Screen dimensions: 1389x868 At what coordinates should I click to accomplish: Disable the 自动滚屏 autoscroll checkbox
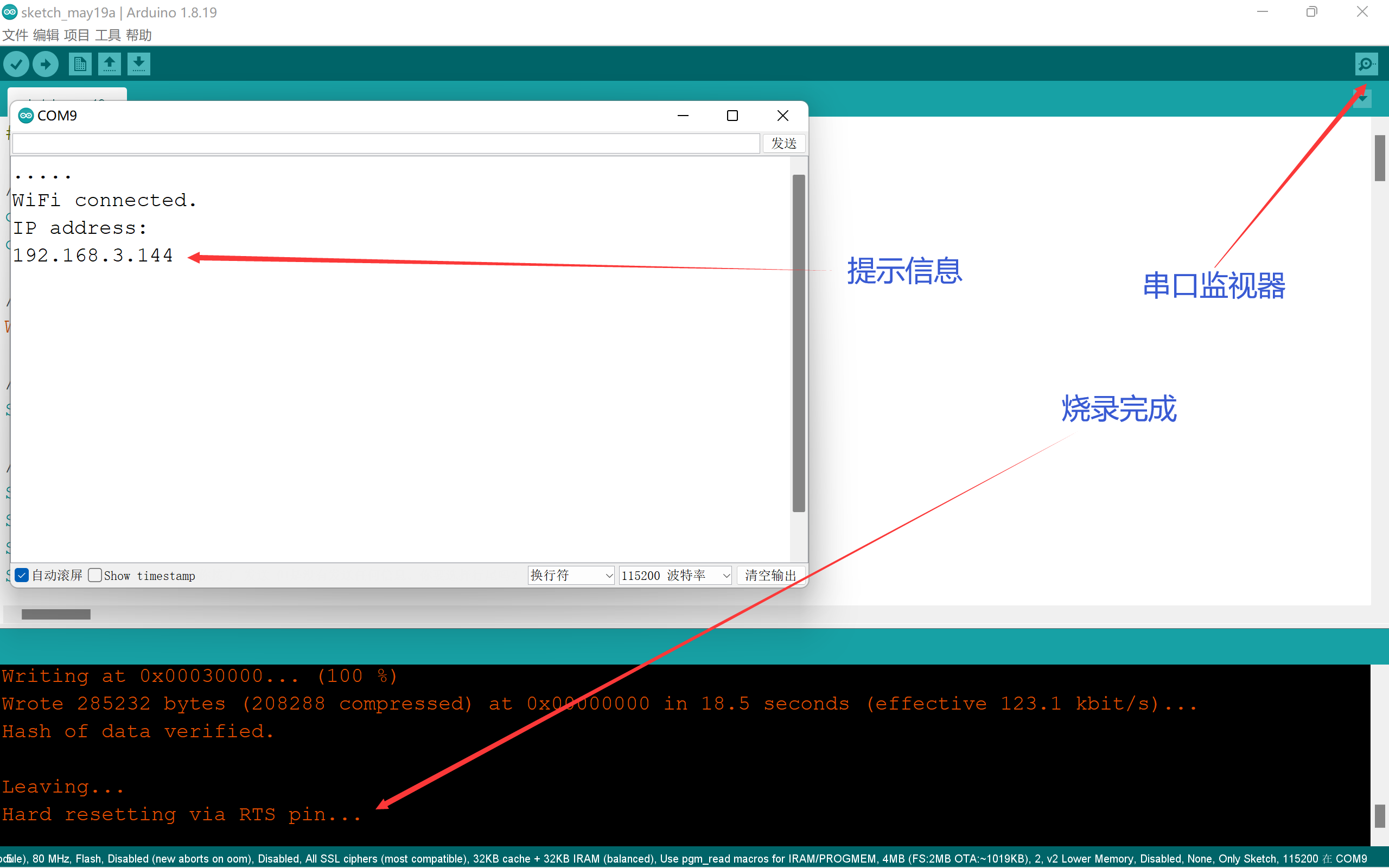click(x=22, y=575)
